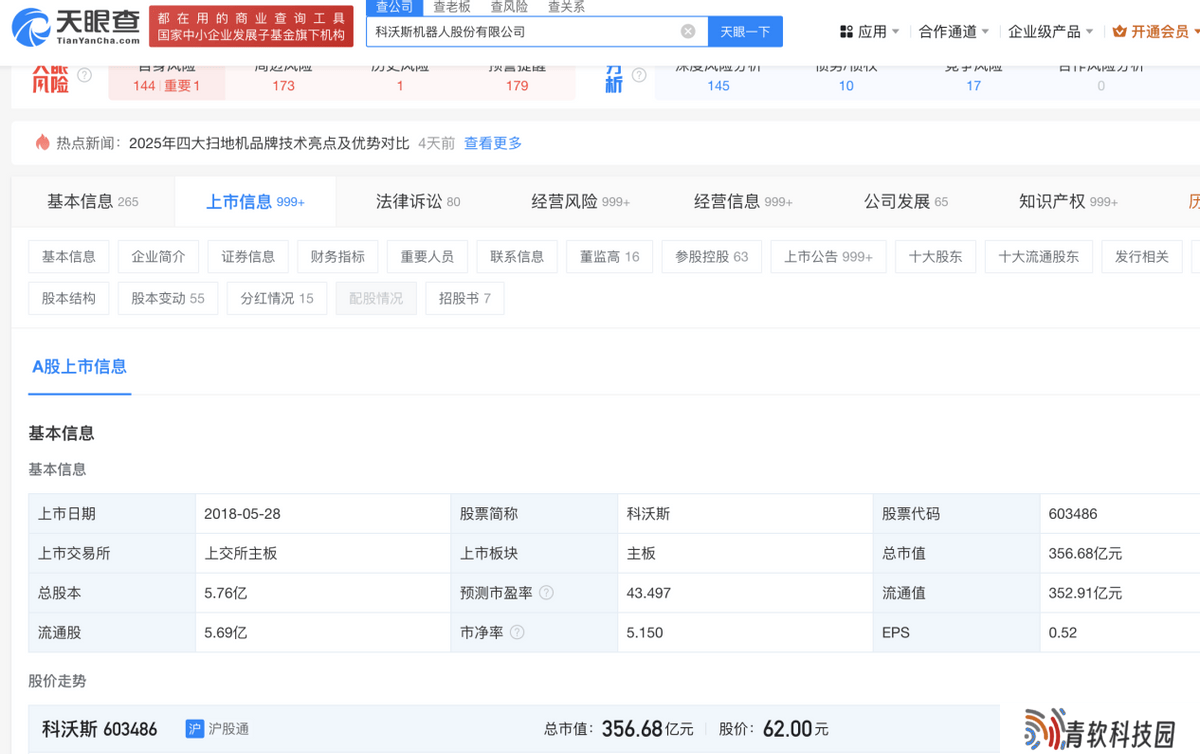The image size is (1200, 754).
Task: Open the TianYanCha logo homepage
Action: tap(76, 27)
